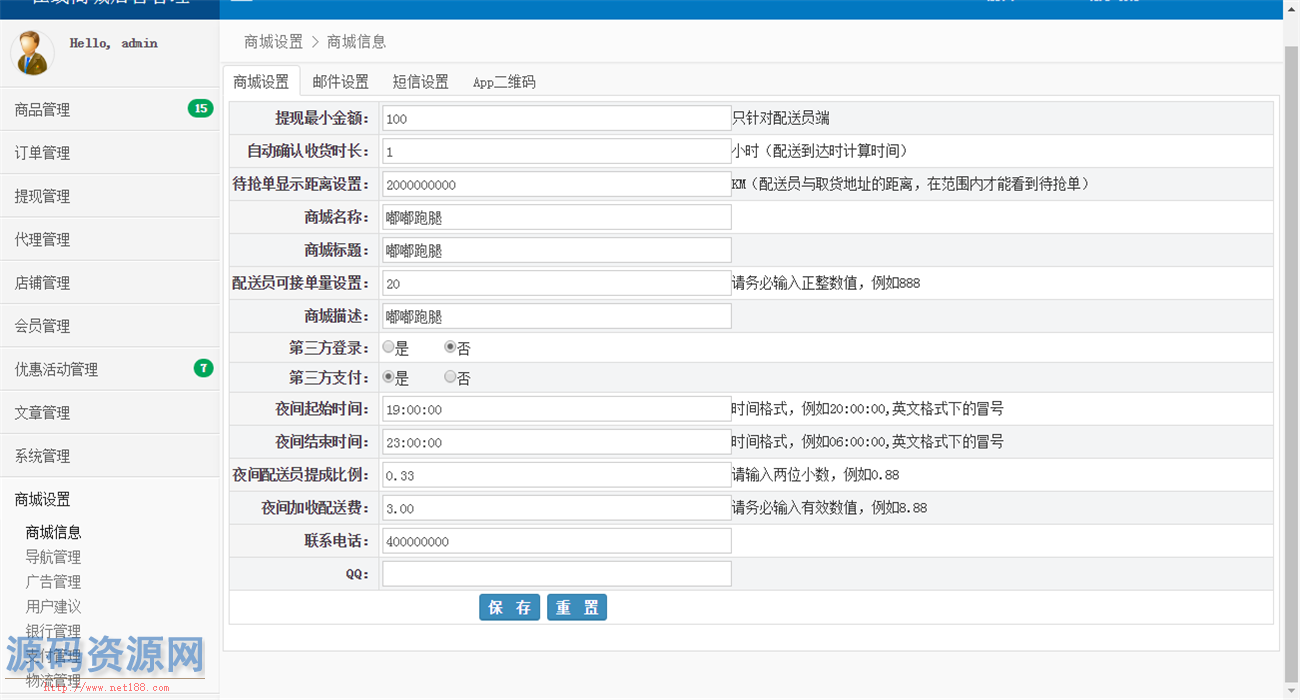This screenshot has height=700, width=1300.
Task: Select 商城信息 submenu item
Action: [54, 532]
